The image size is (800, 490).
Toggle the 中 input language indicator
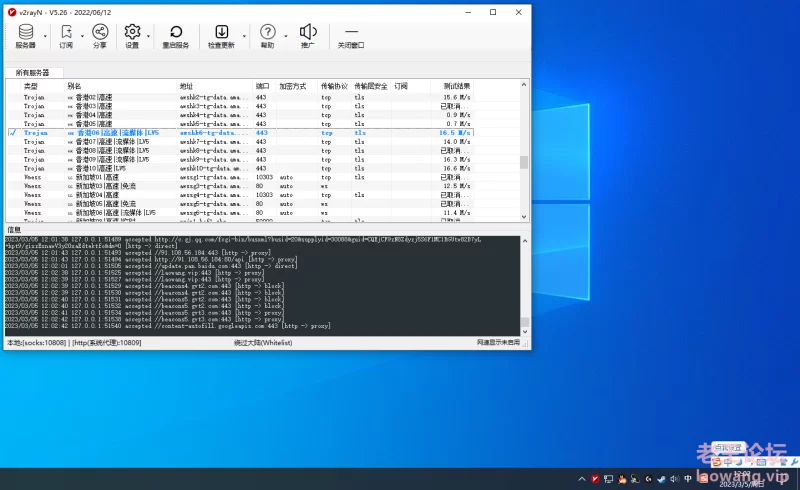point(688,479)
